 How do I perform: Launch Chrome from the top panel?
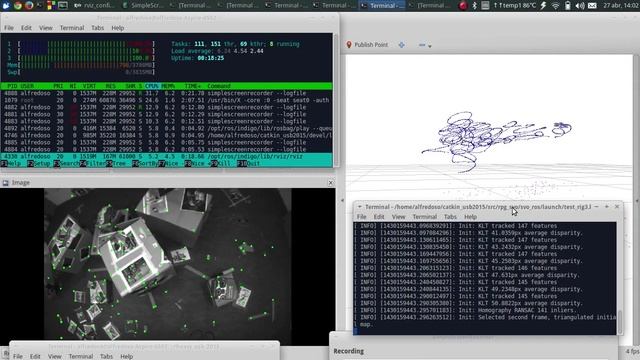point(18,5)
